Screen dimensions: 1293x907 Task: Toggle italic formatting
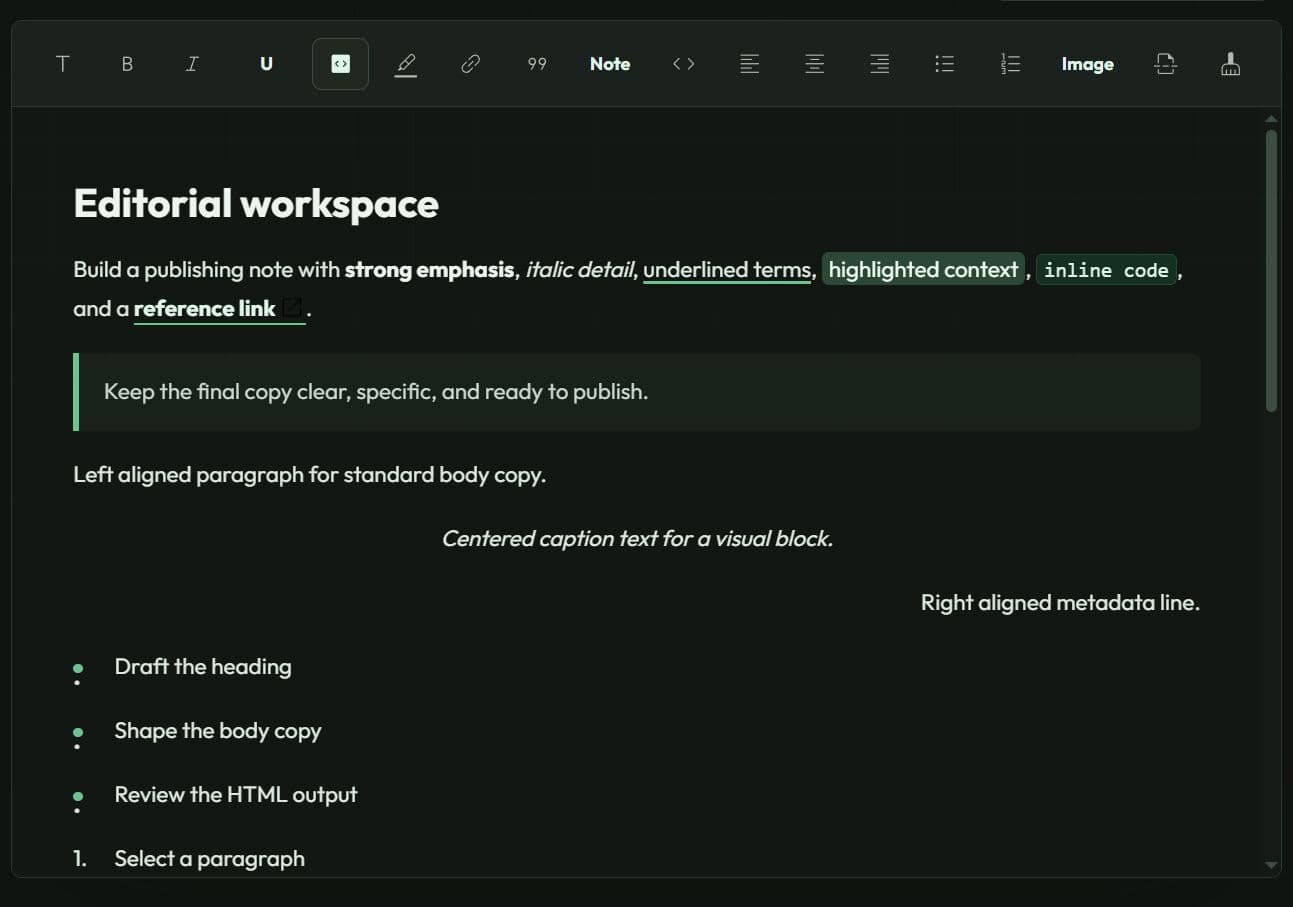[x=192, y=64]
